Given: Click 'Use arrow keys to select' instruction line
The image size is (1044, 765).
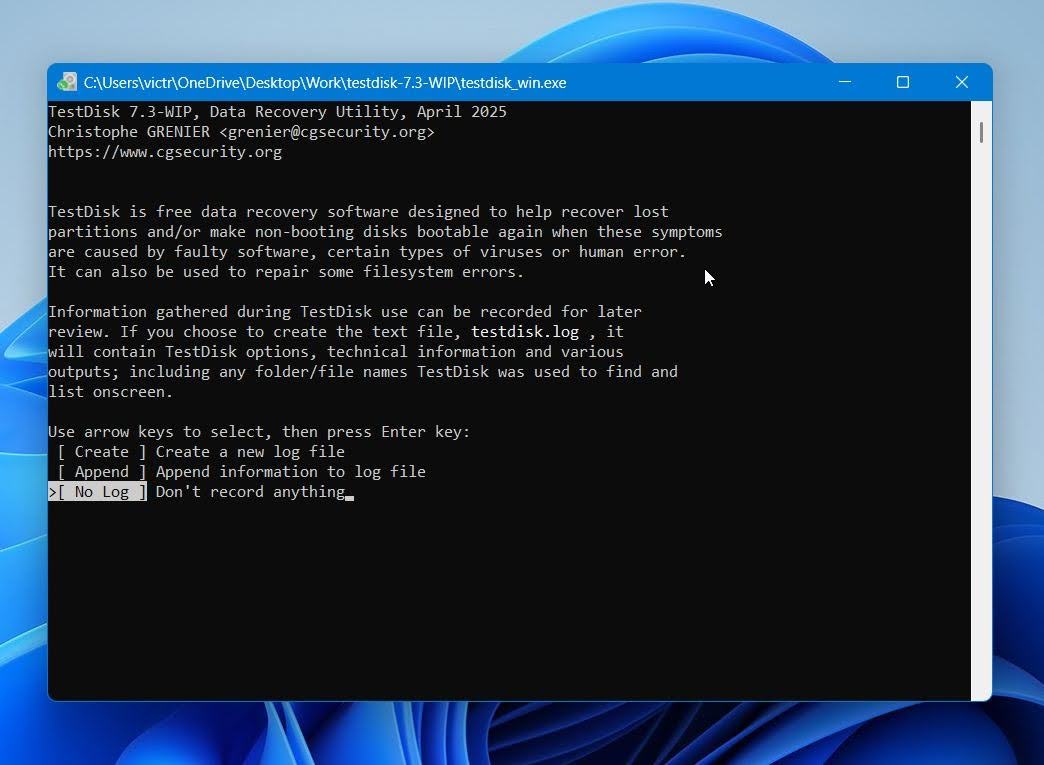Looking at the screenshot, I should coord(259,432).
